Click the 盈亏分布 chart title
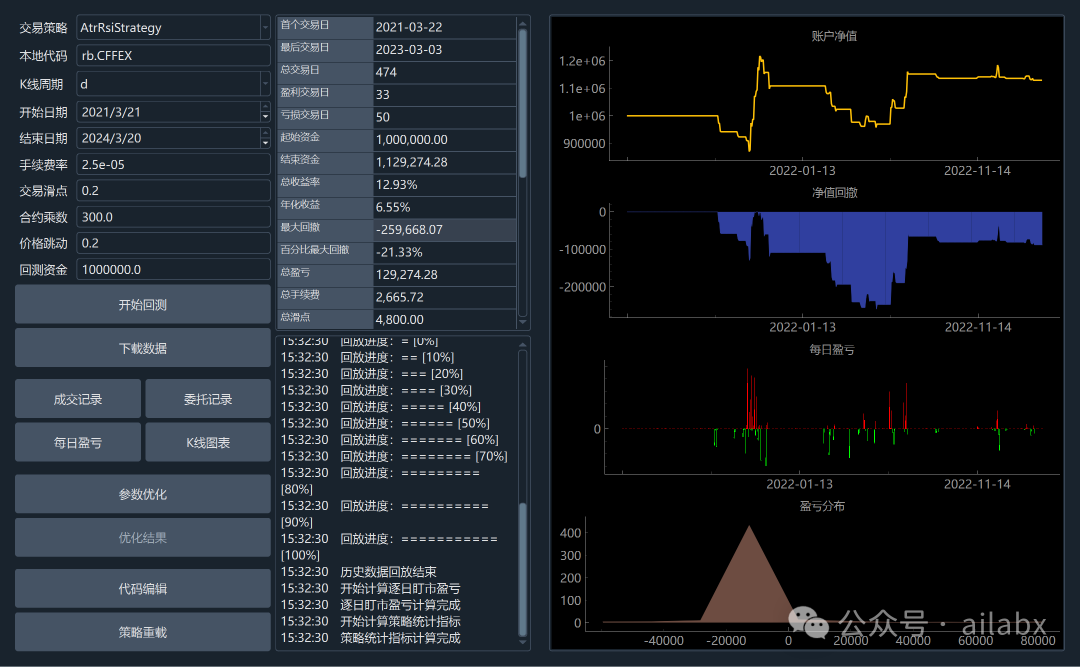The width and height of the screenshot is (1080, 667). click(822, 506)
